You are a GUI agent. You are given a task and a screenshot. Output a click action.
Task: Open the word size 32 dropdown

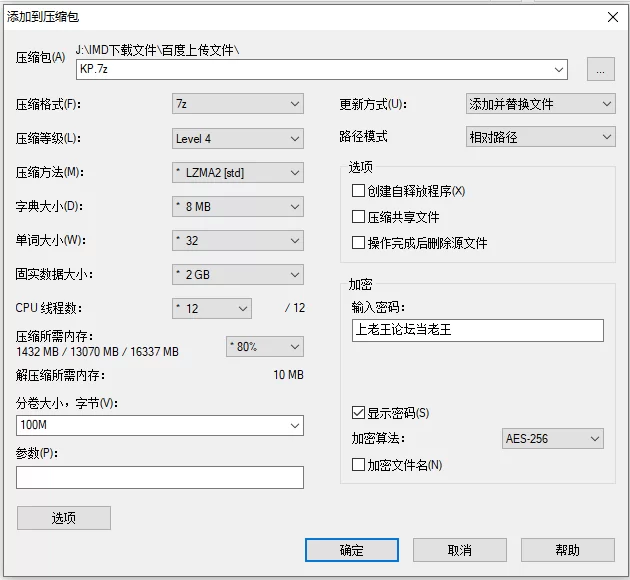tap(237, 241)
